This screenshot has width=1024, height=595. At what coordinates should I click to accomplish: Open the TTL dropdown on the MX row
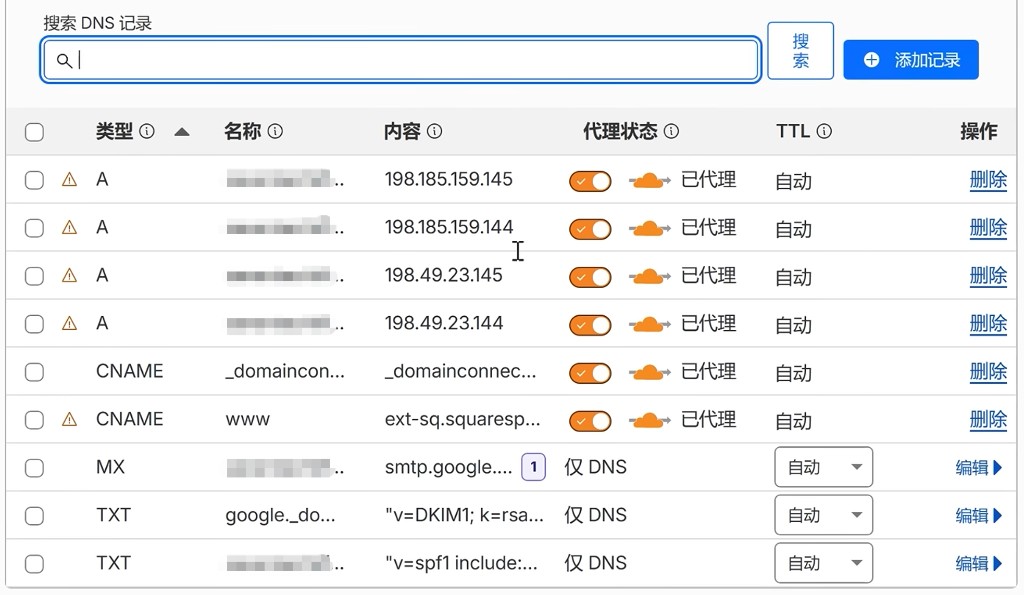pos(824,467)
